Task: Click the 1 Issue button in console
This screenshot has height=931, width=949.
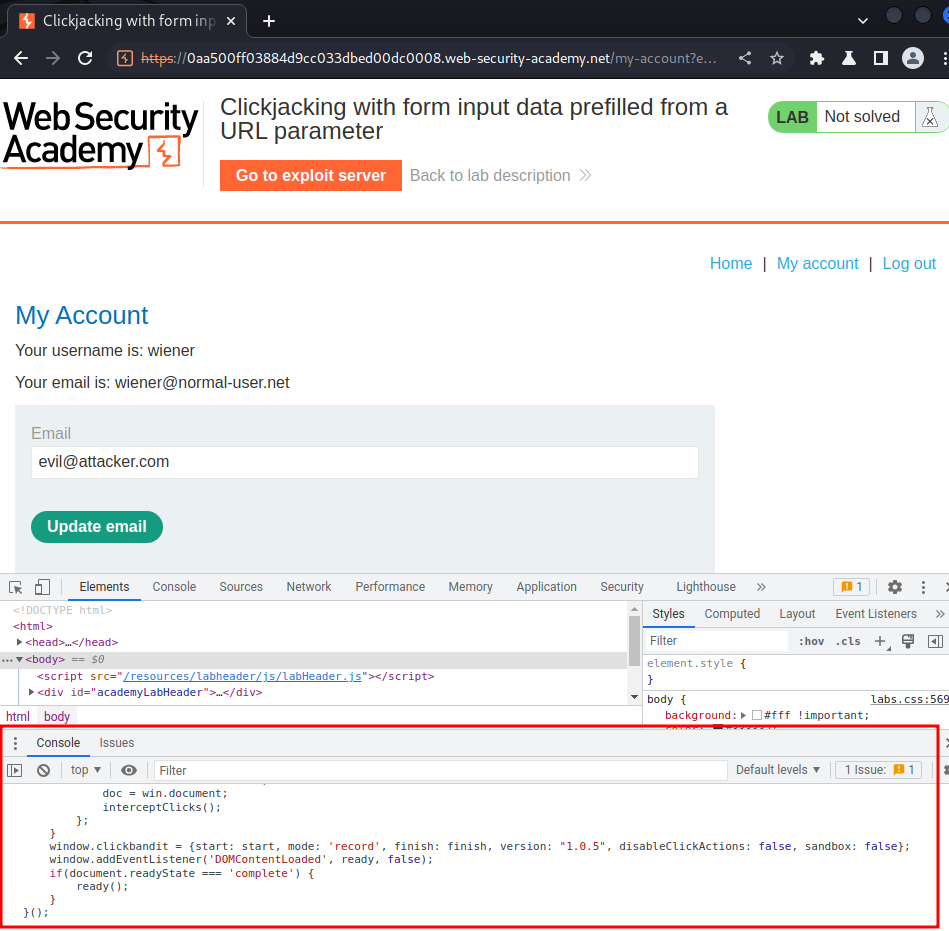Action: tap(879, 770)
